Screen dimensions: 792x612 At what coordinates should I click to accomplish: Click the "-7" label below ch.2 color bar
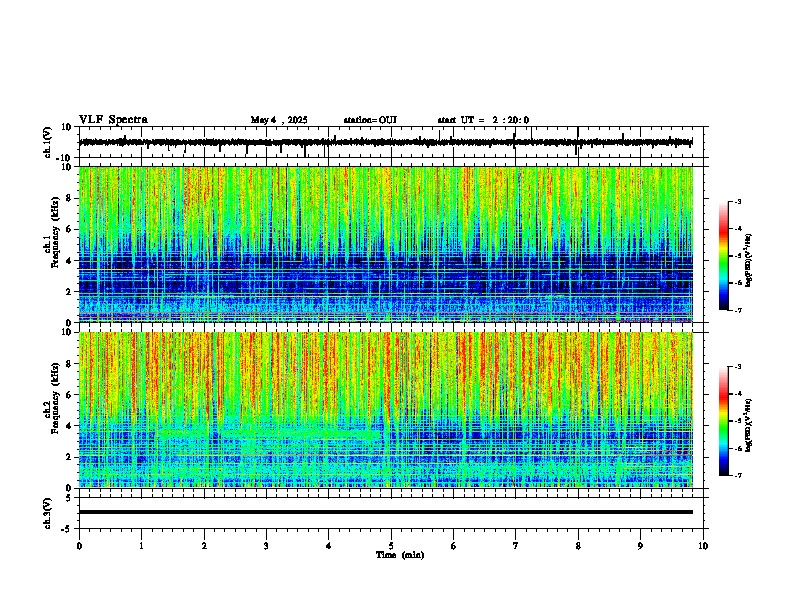[737, 475]
